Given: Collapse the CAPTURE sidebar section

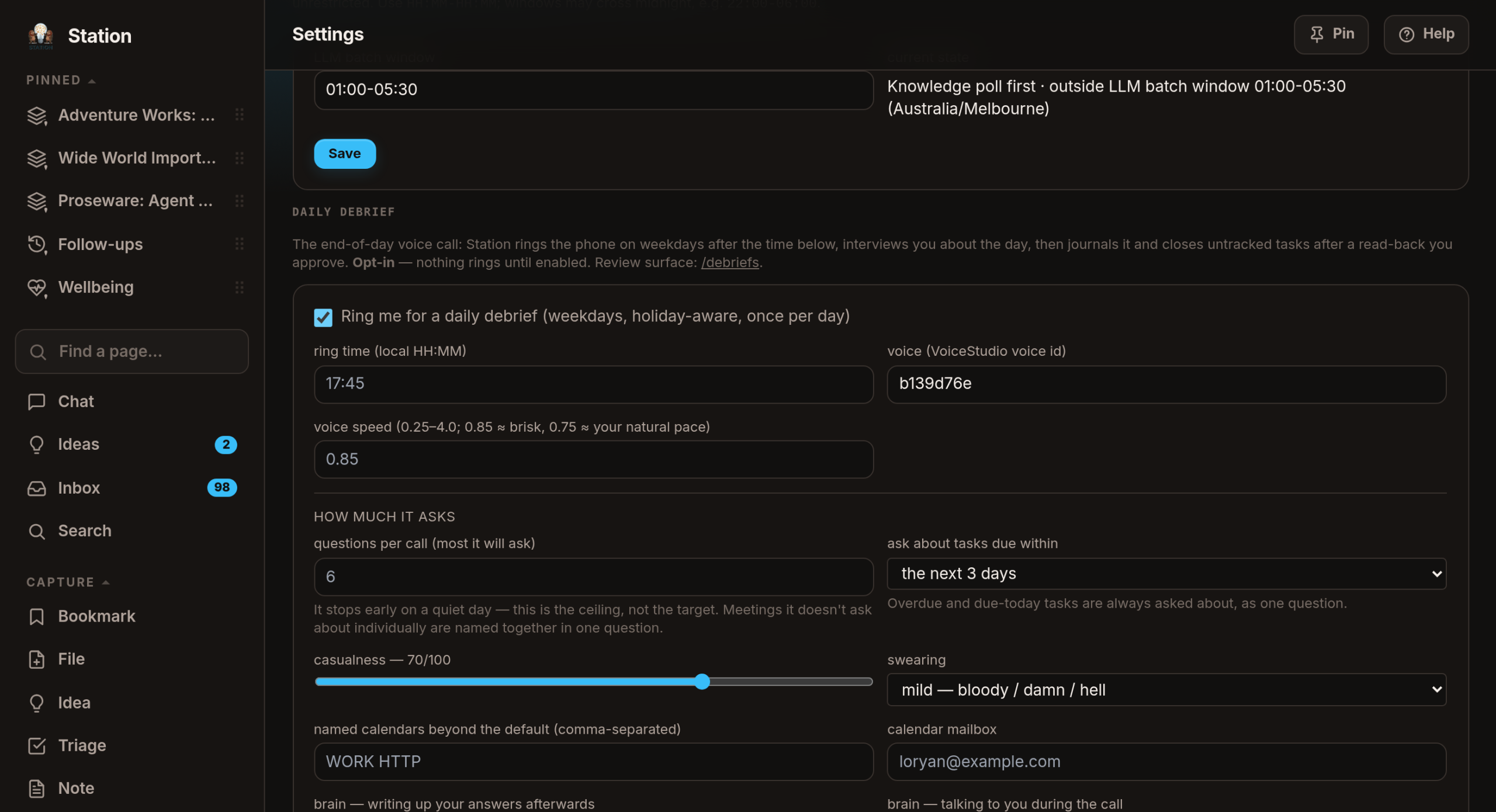Looking at the screenshot, I should [x=68, y=582].
